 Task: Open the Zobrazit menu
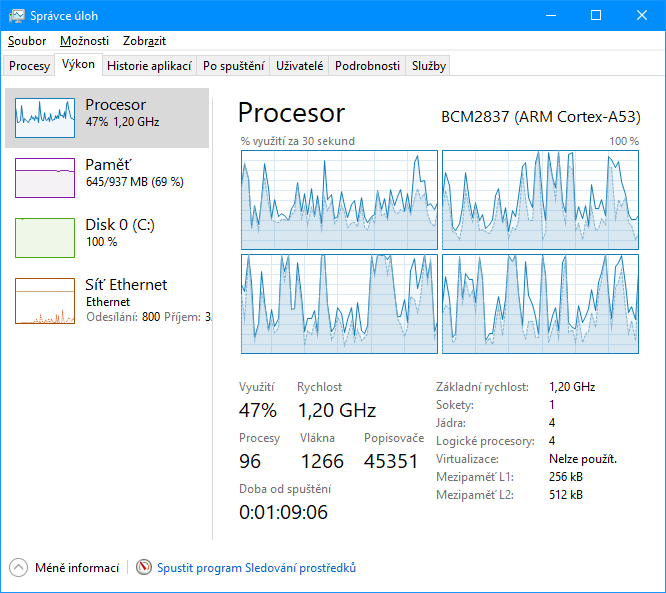tap(144, 41)
